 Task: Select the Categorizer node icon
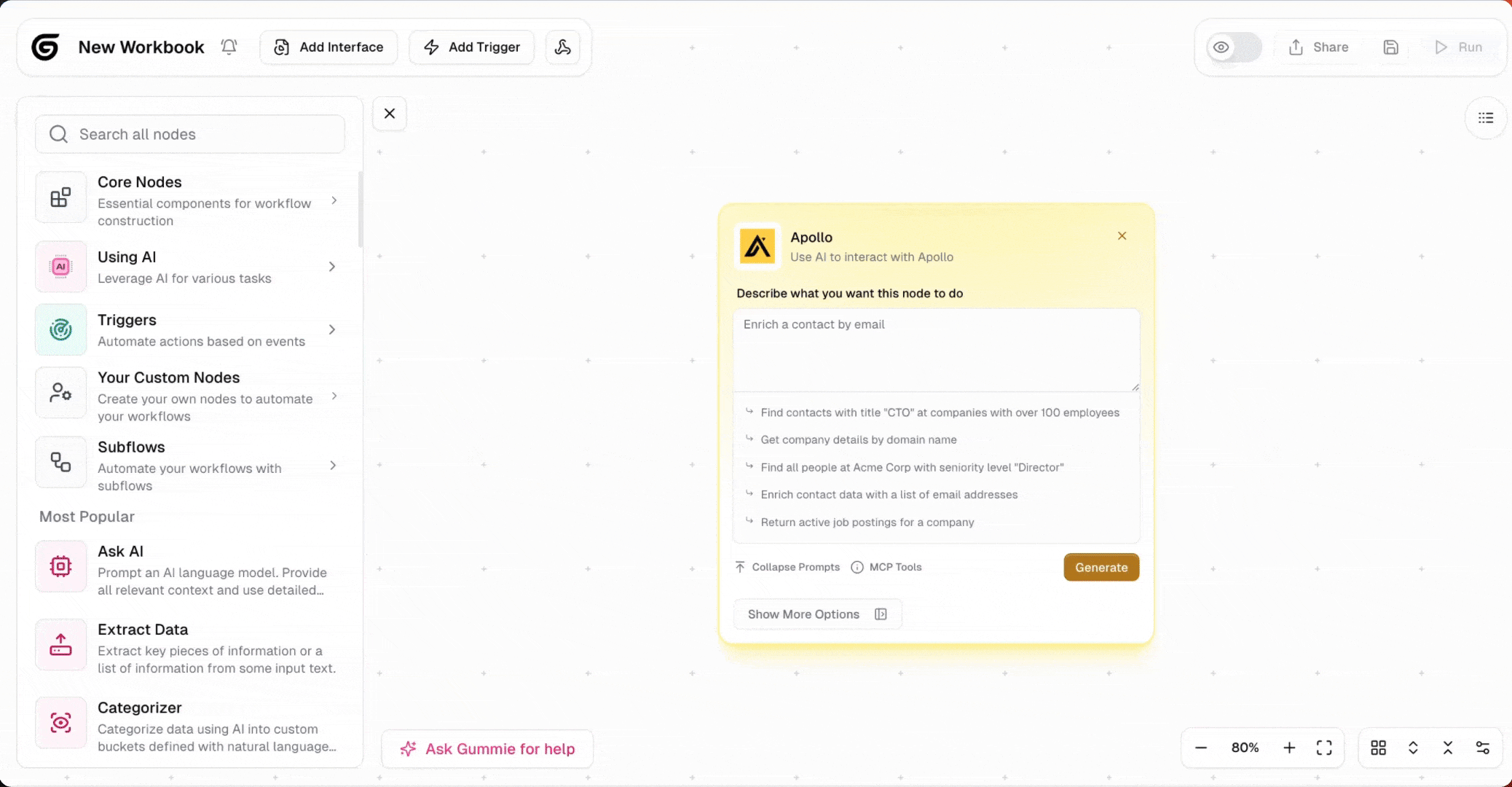pos(60,723)
